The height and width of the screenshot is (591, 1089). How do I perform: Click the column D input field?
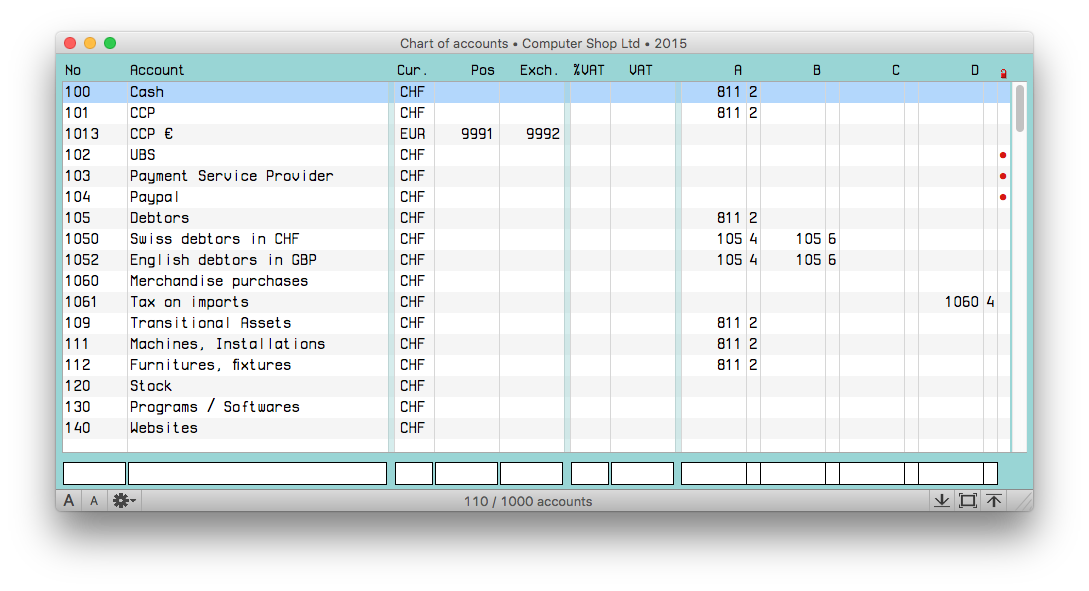[x=951, y=474]
